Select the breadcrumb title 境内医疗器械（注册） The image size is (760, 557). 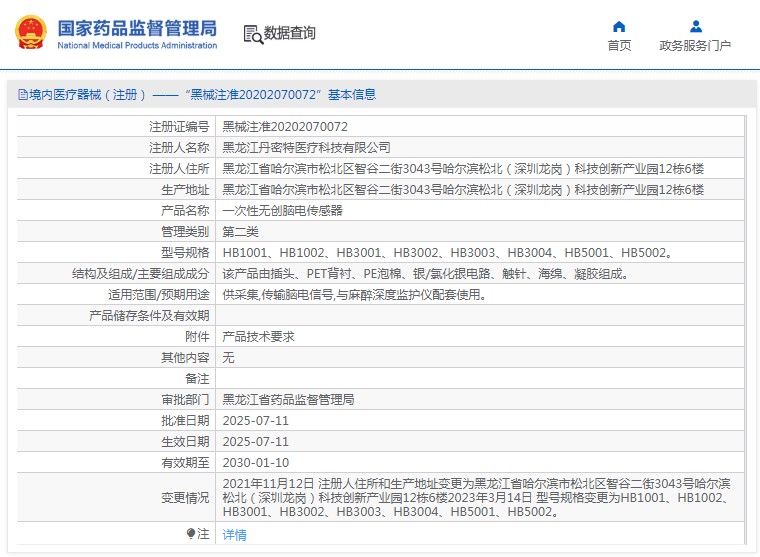[87, 95]
